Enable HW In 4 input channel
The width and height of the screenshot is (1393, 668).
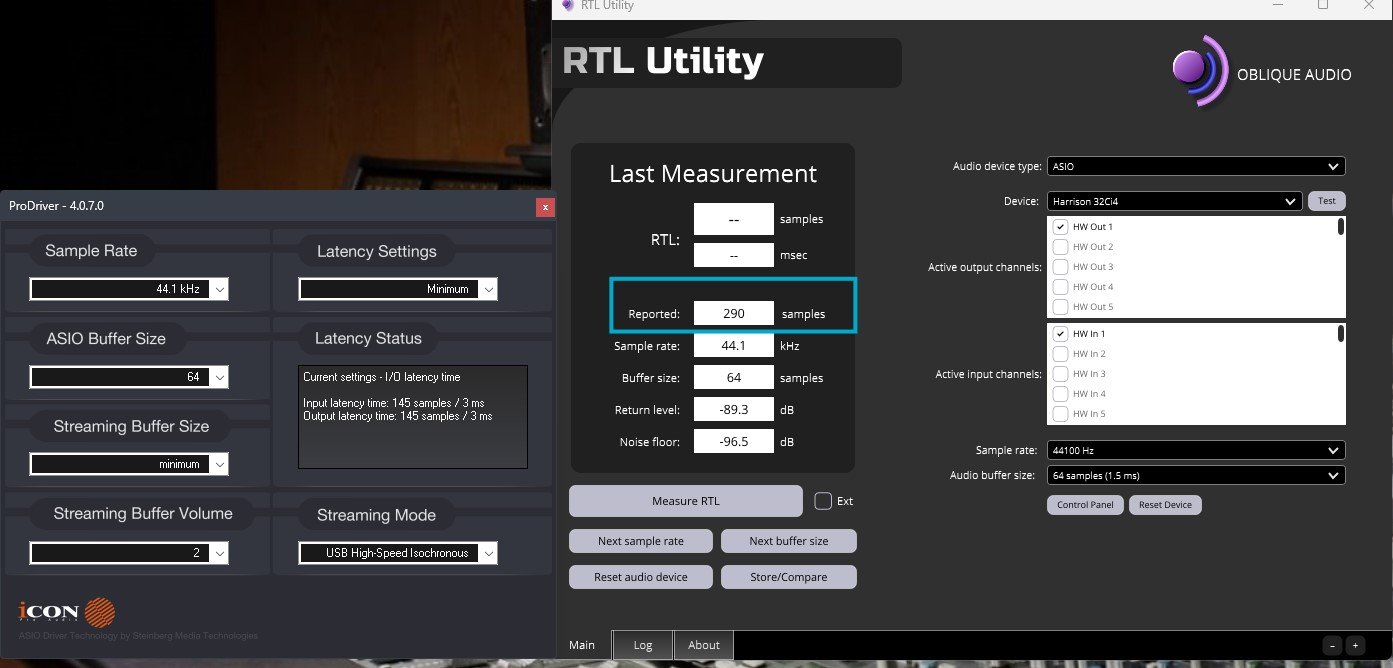click(x=1061, y=394)
